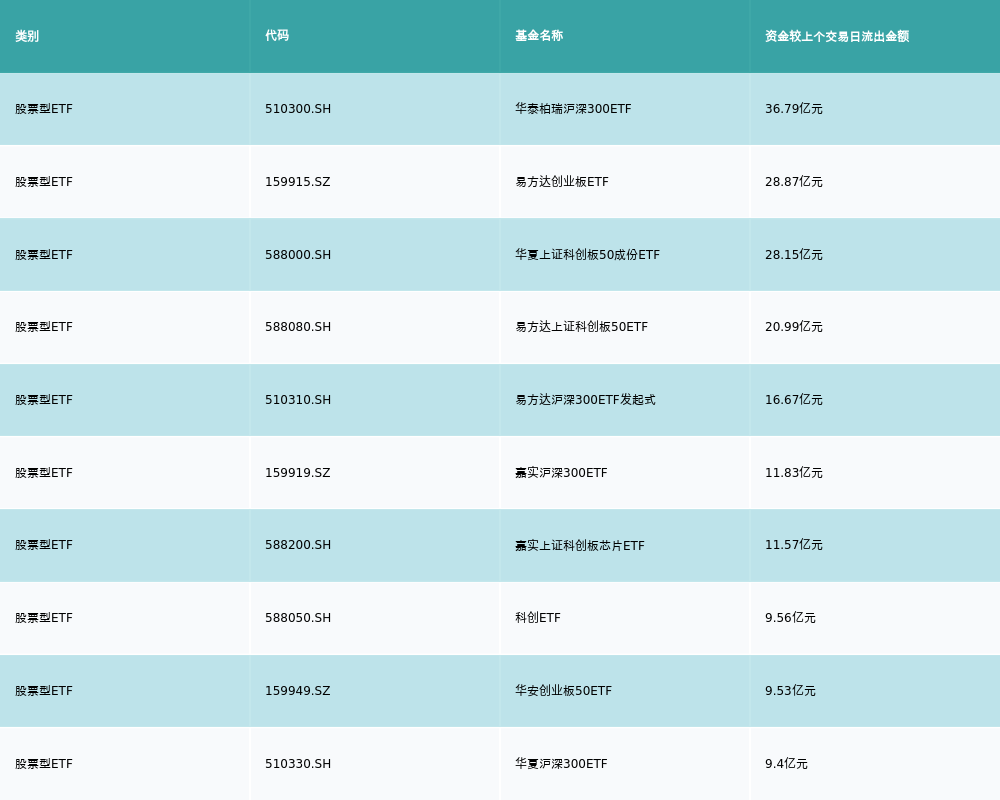This screenshot has height=800, width=1000.
Task: Click the 20.99亿元 outflow value
Action: click(x=793, y=327)
